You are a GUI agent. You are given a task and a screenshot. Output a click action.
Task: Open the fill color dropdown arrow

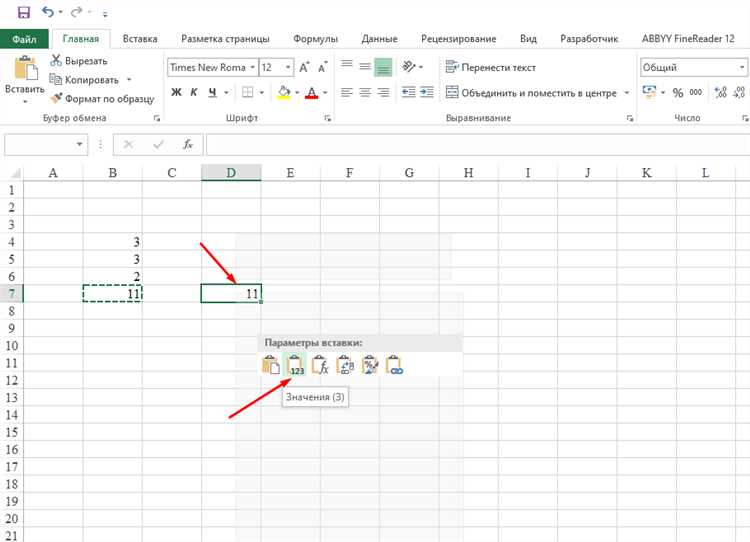(297, 92)
